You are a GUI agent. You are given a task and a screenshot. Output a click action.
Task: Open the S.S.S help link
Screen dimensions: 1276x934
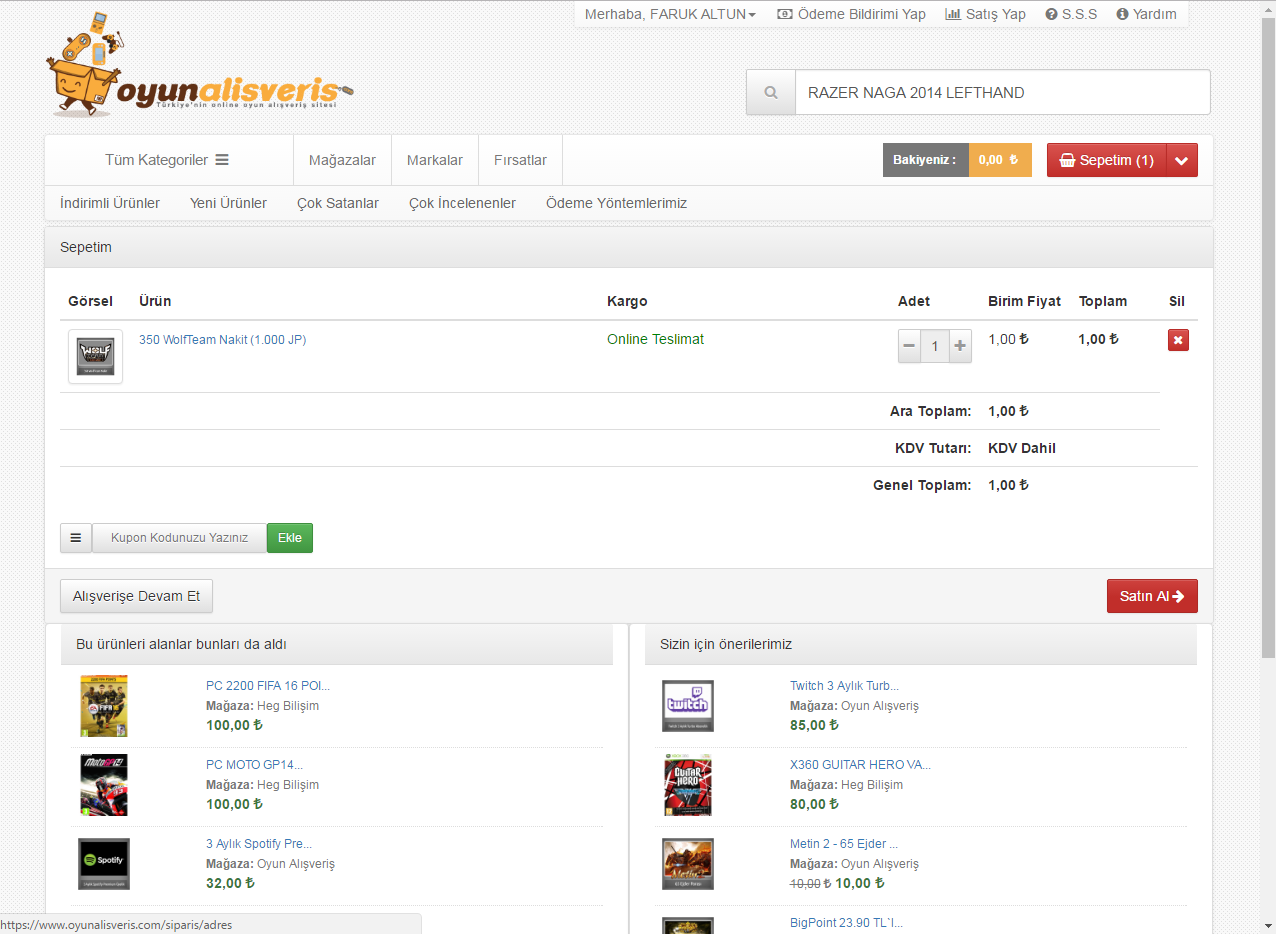pos(1071,14)
